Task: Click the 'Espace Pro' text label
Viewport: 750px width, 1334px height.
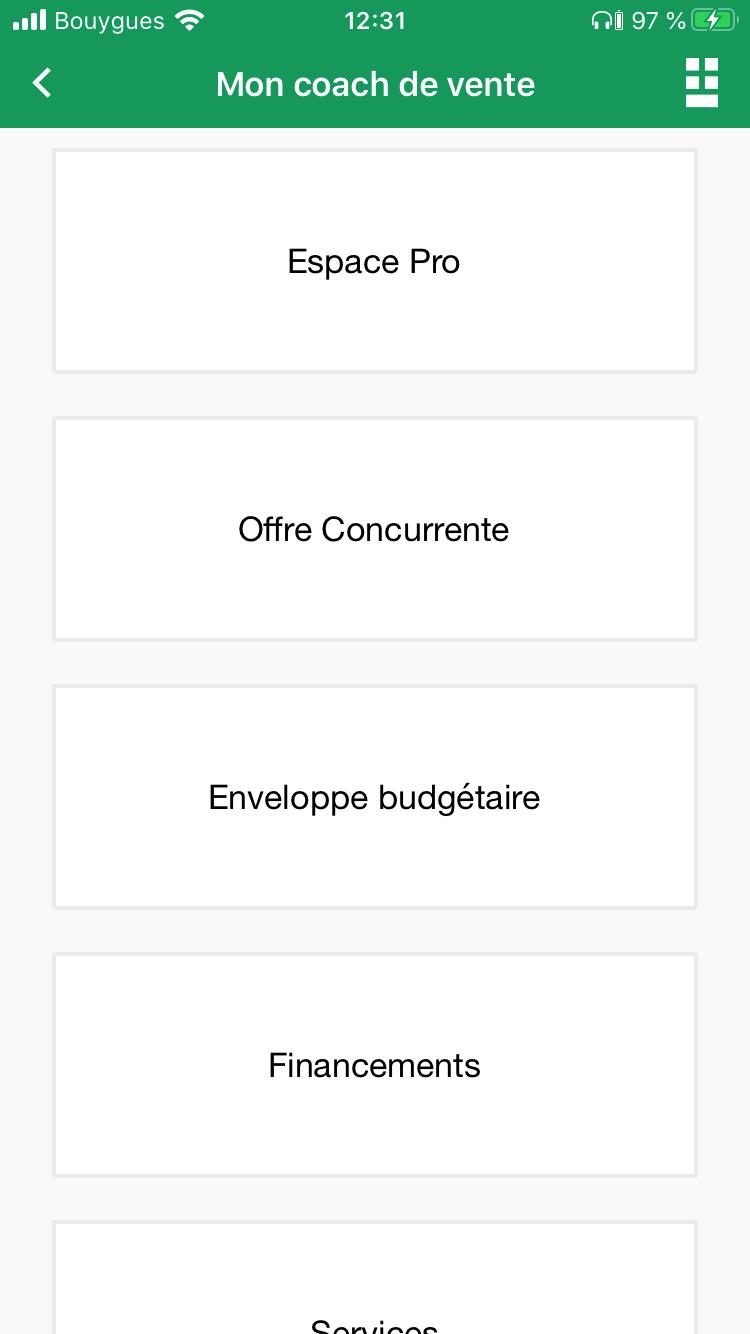Action: point(374,262)
